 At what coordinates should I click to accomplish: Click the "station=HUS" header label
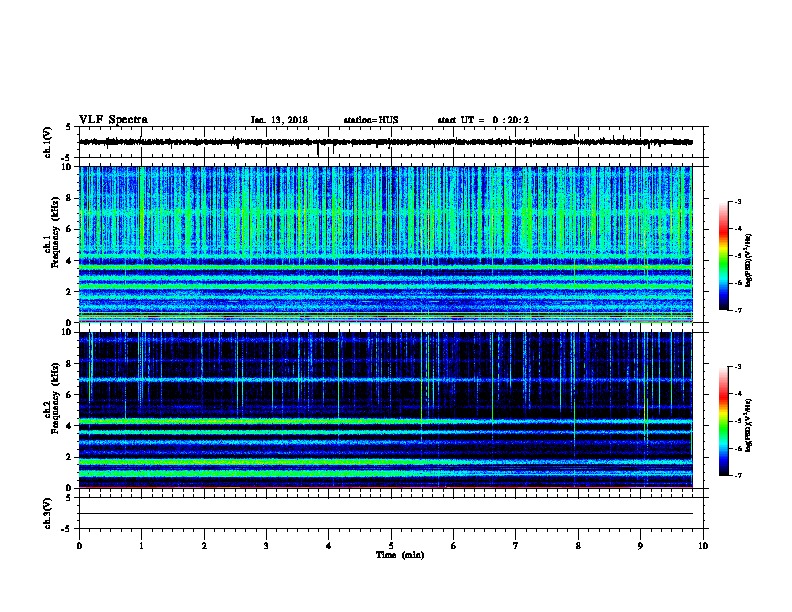[371, 120]
